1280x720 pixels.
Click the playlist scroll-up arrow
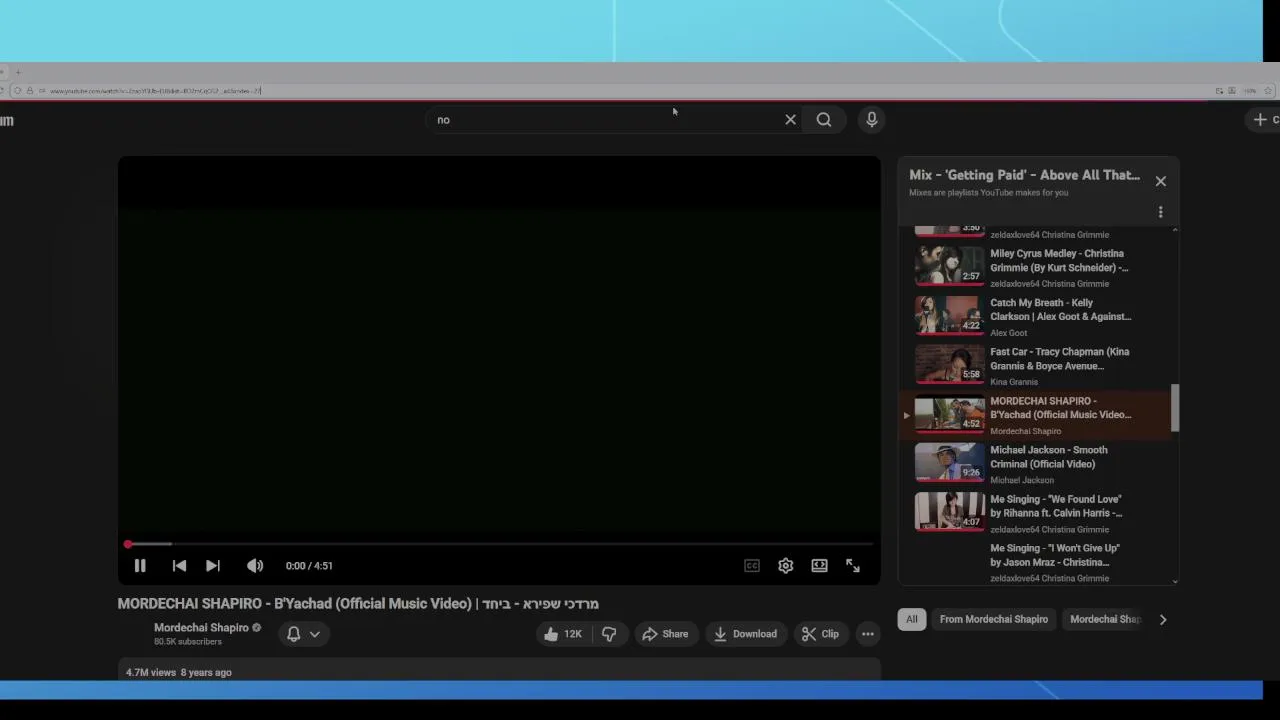pos(1175,230)
